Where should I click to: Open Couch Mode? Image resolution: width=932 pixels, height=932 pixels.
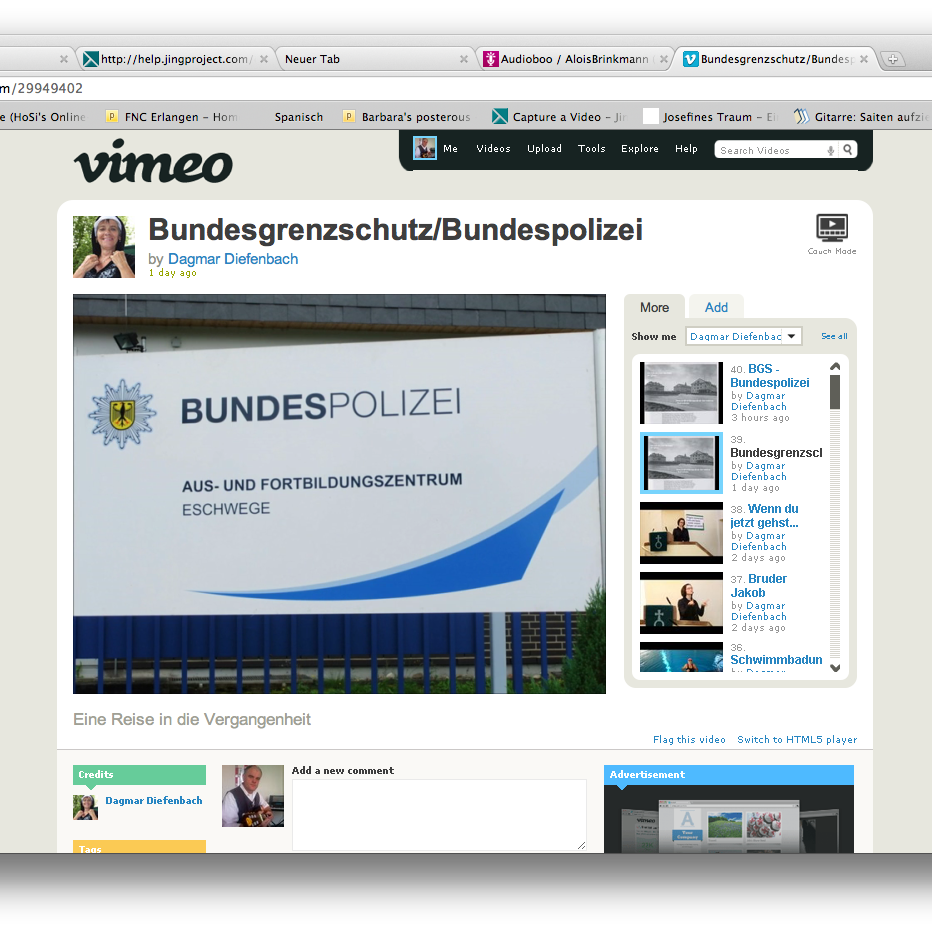tap(832, 230)
